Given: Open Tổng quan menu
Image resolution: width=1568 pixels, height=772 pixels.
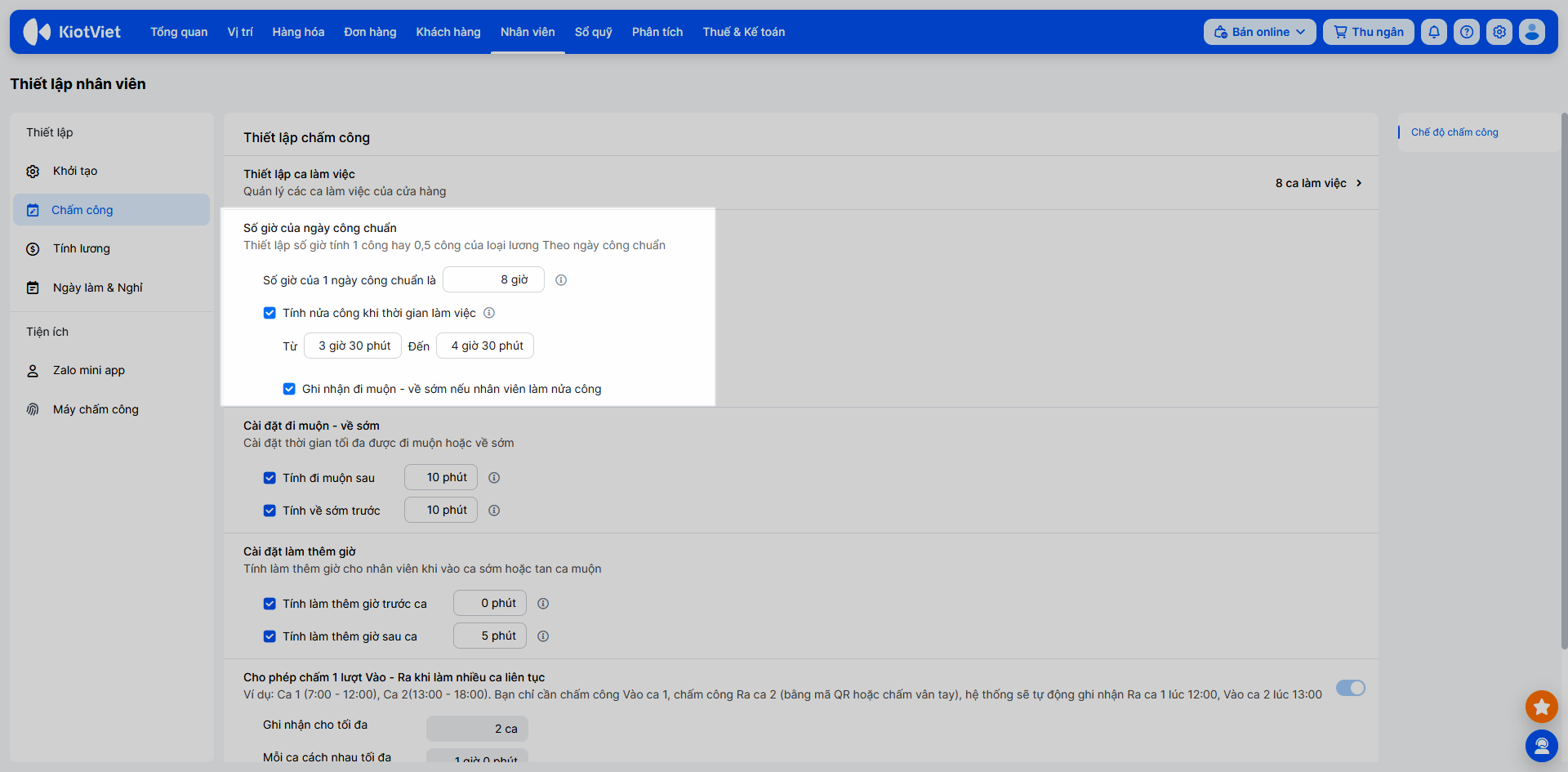Looking at the screenshot, I should (179, 32).
